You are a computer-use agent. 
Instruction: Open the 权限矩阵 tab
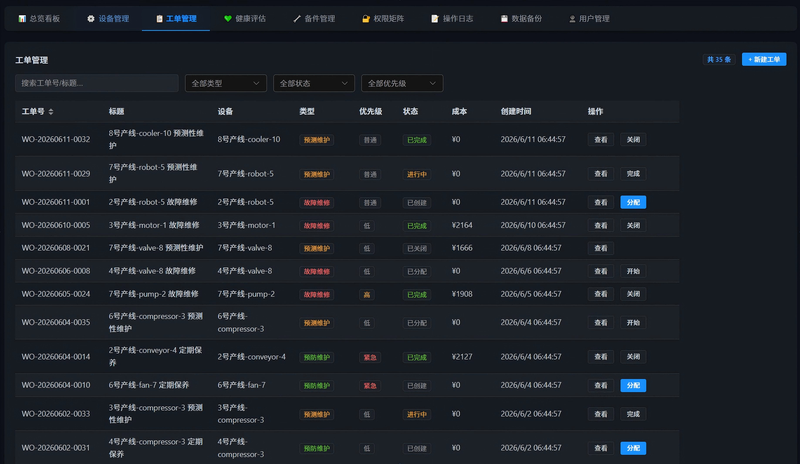[x=383, y=19]
